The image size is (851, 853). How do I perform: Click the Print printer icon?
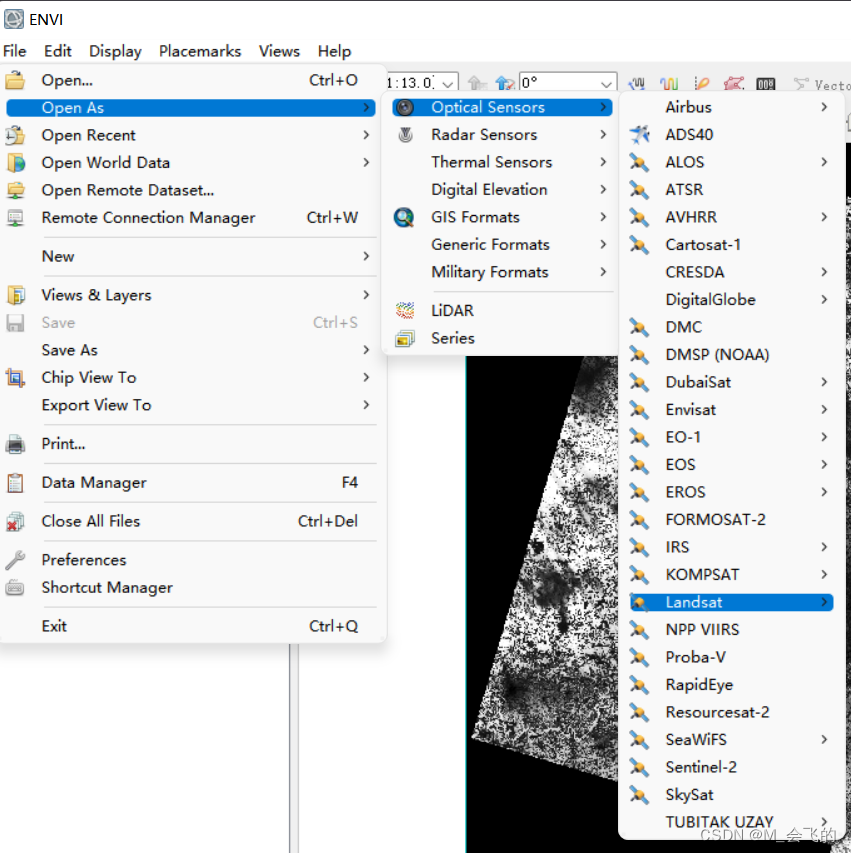point(15,444)
